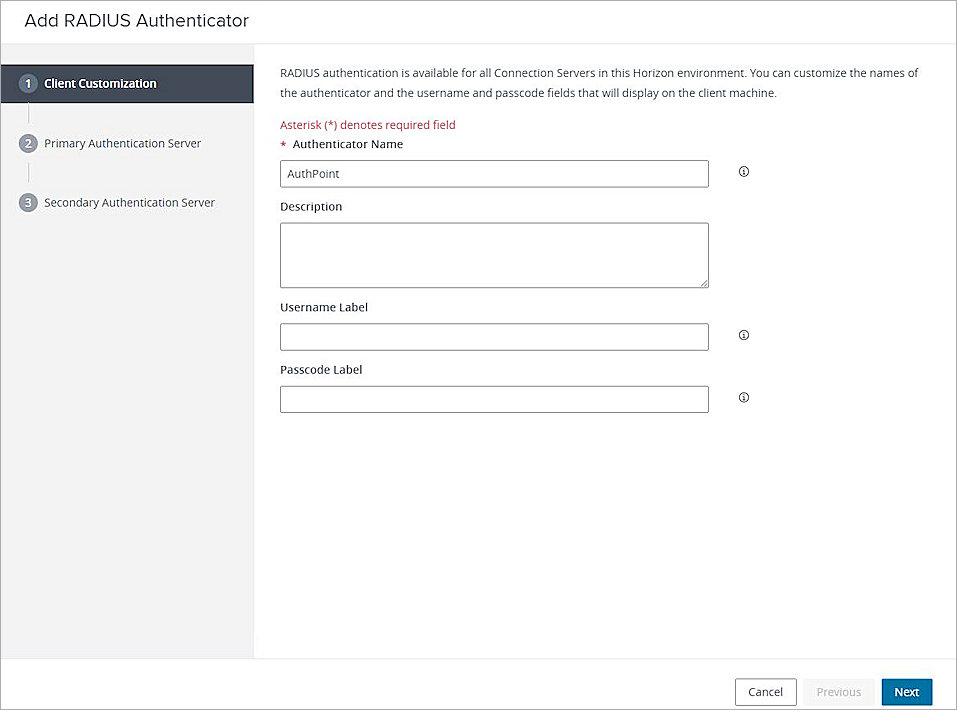The height and width of the screenshot is (710, 957).
Task: Click Cancel to dismiss the dialog
Action: point(765,691)
